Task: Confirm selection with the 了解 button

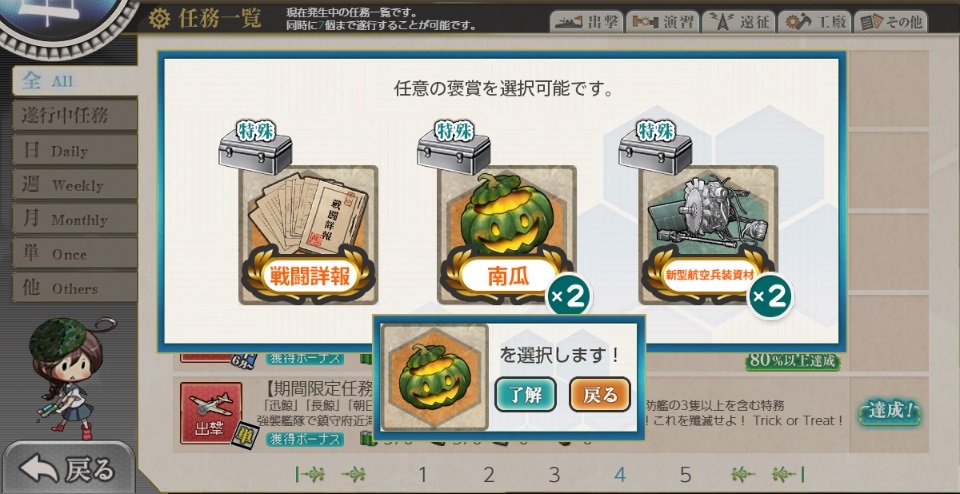Action: coord(525,395)
